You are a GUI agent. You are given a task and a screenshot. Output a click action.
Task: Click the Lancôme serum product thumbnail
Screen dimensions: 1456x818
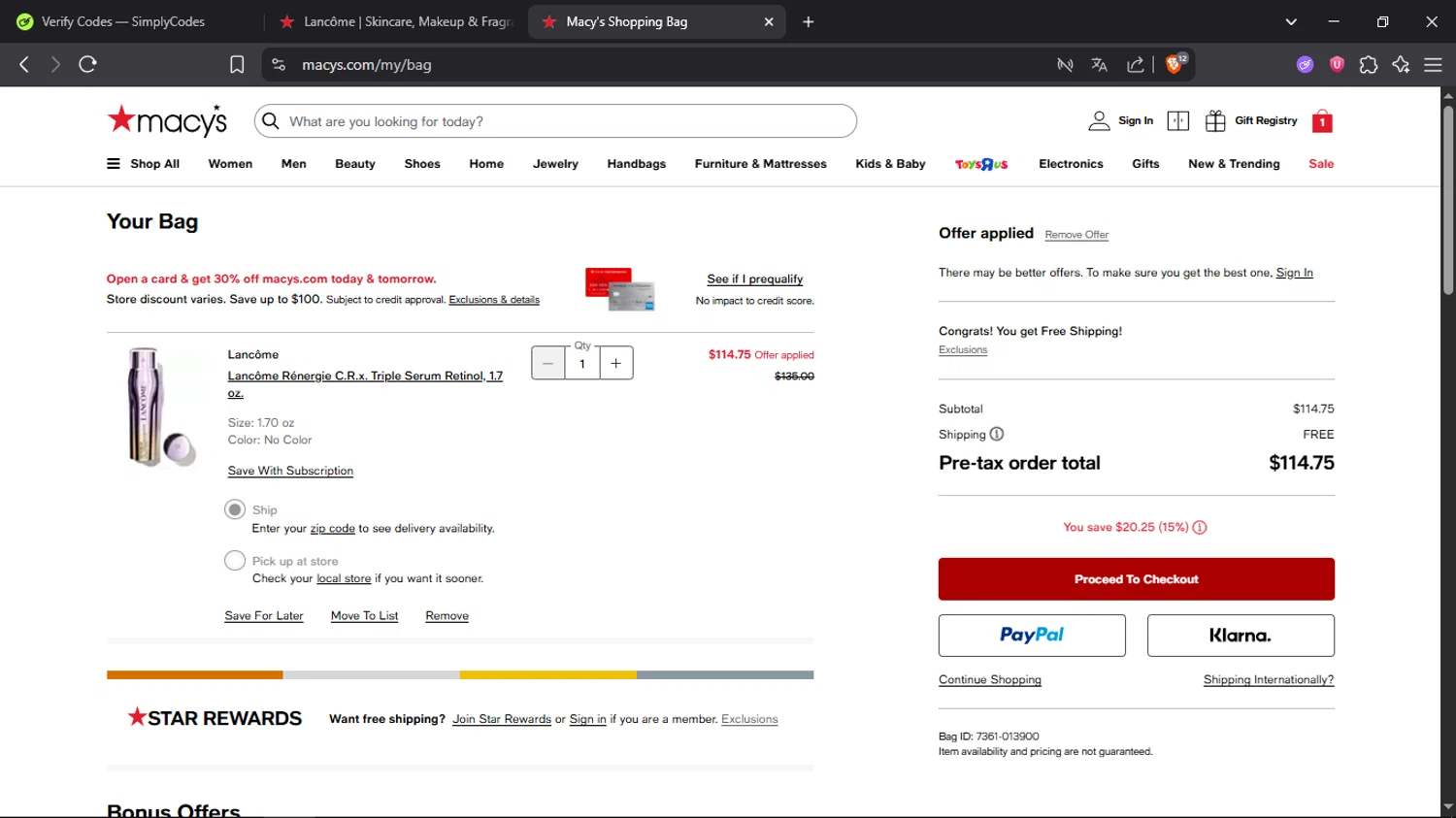tap(161, 408)
